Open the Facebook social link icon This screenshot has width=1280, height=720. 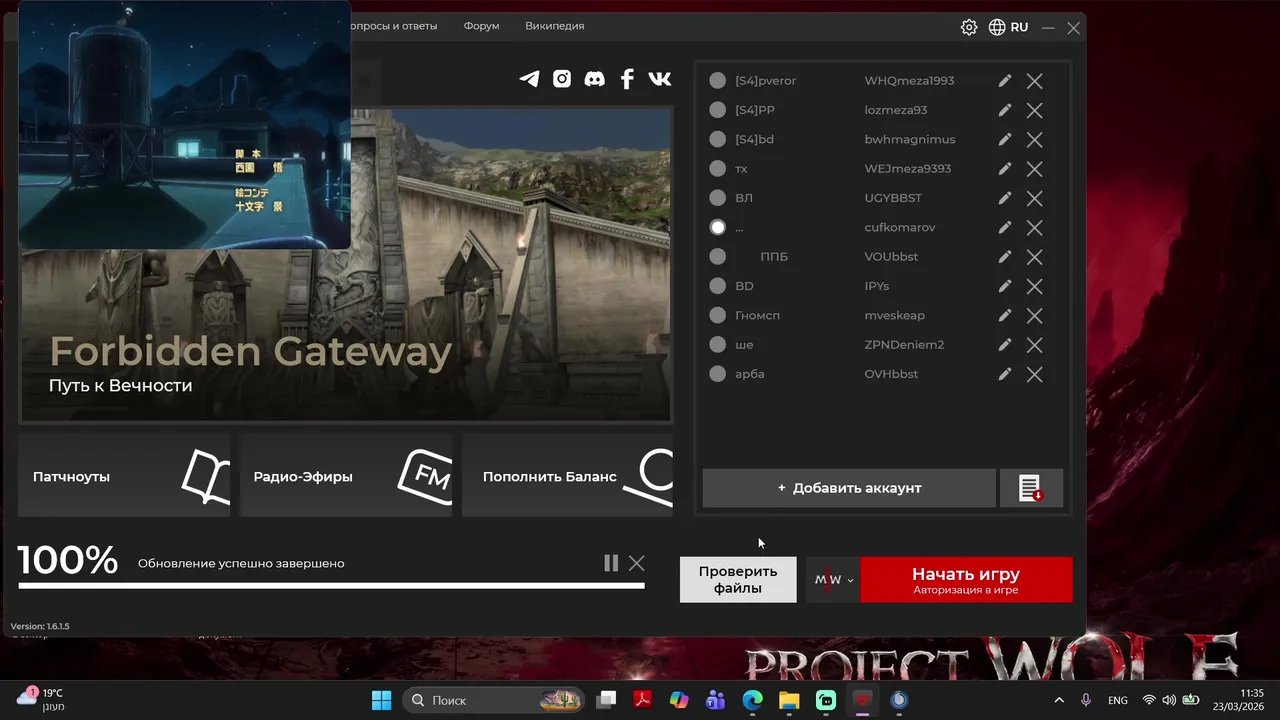(x=627, y=79)
